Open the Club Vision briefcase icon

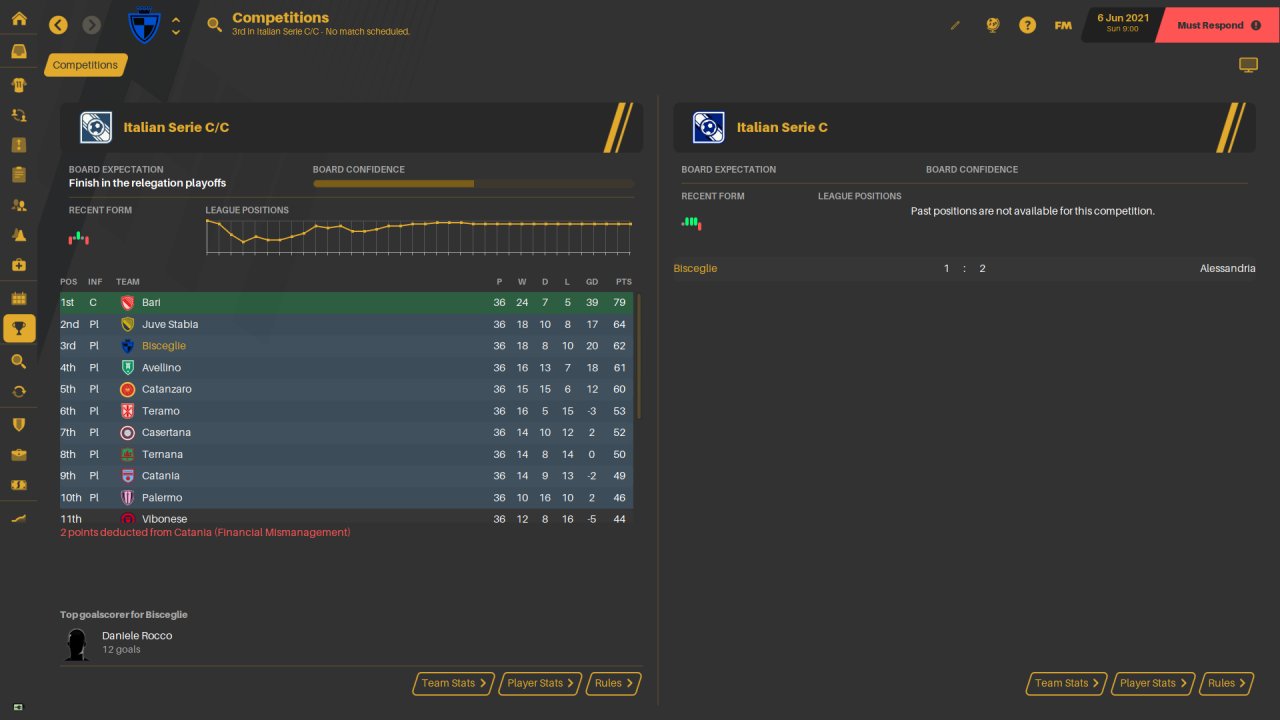pos(18,455)
